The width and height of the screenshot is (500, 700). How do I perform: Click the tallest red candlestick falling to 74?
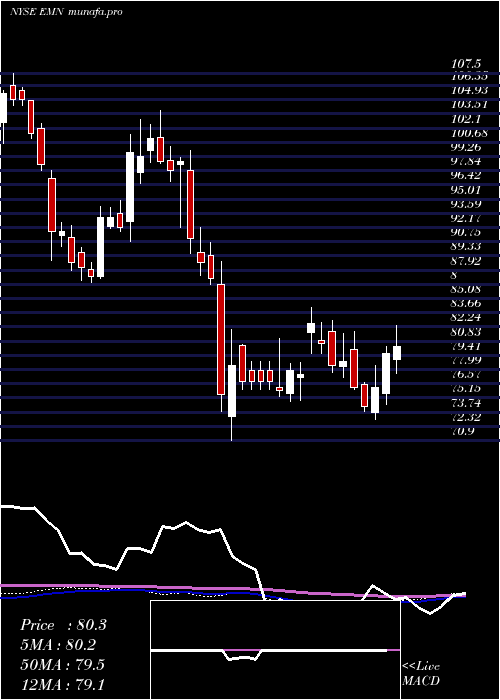pos(221,339)
